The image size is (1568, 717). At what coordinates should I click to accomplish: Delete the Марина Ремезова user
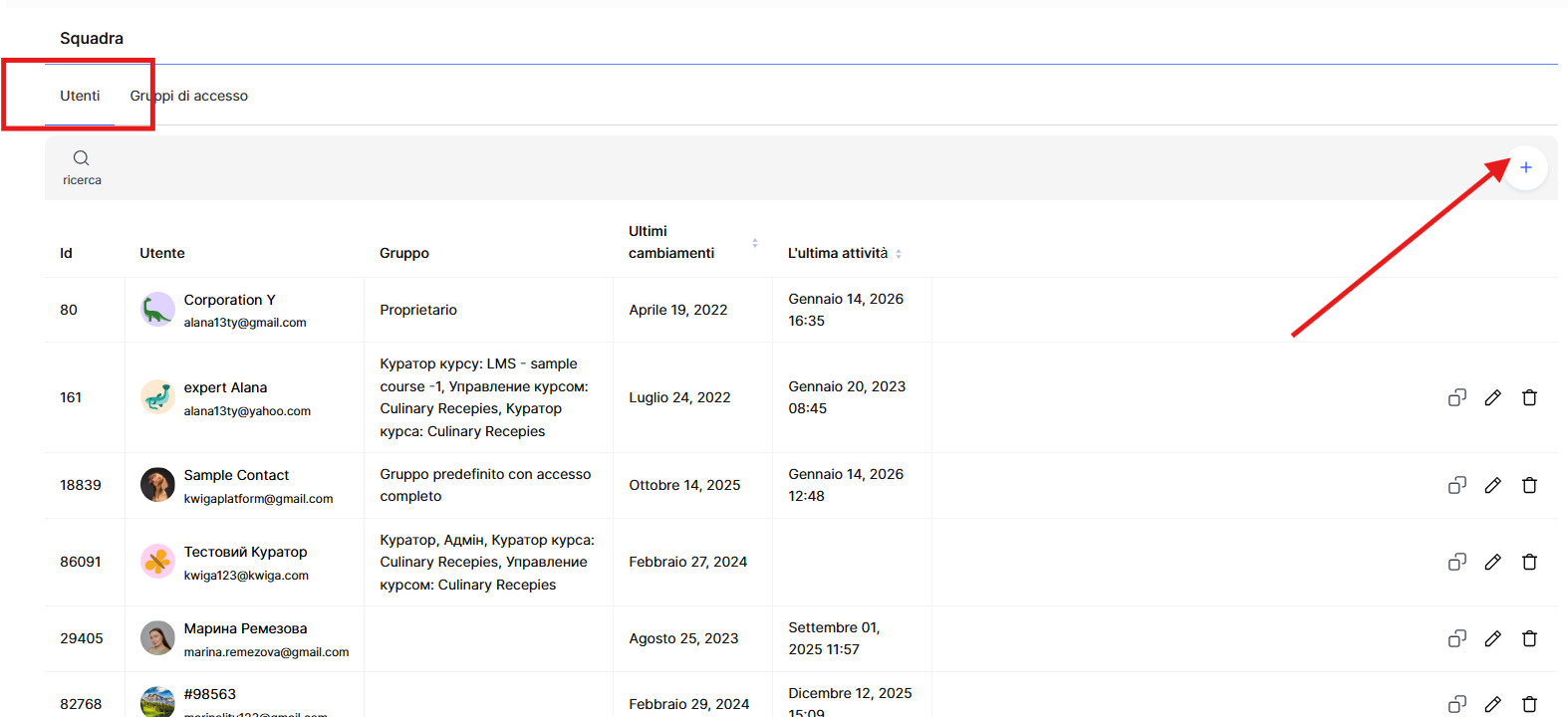click(1529, 638)
